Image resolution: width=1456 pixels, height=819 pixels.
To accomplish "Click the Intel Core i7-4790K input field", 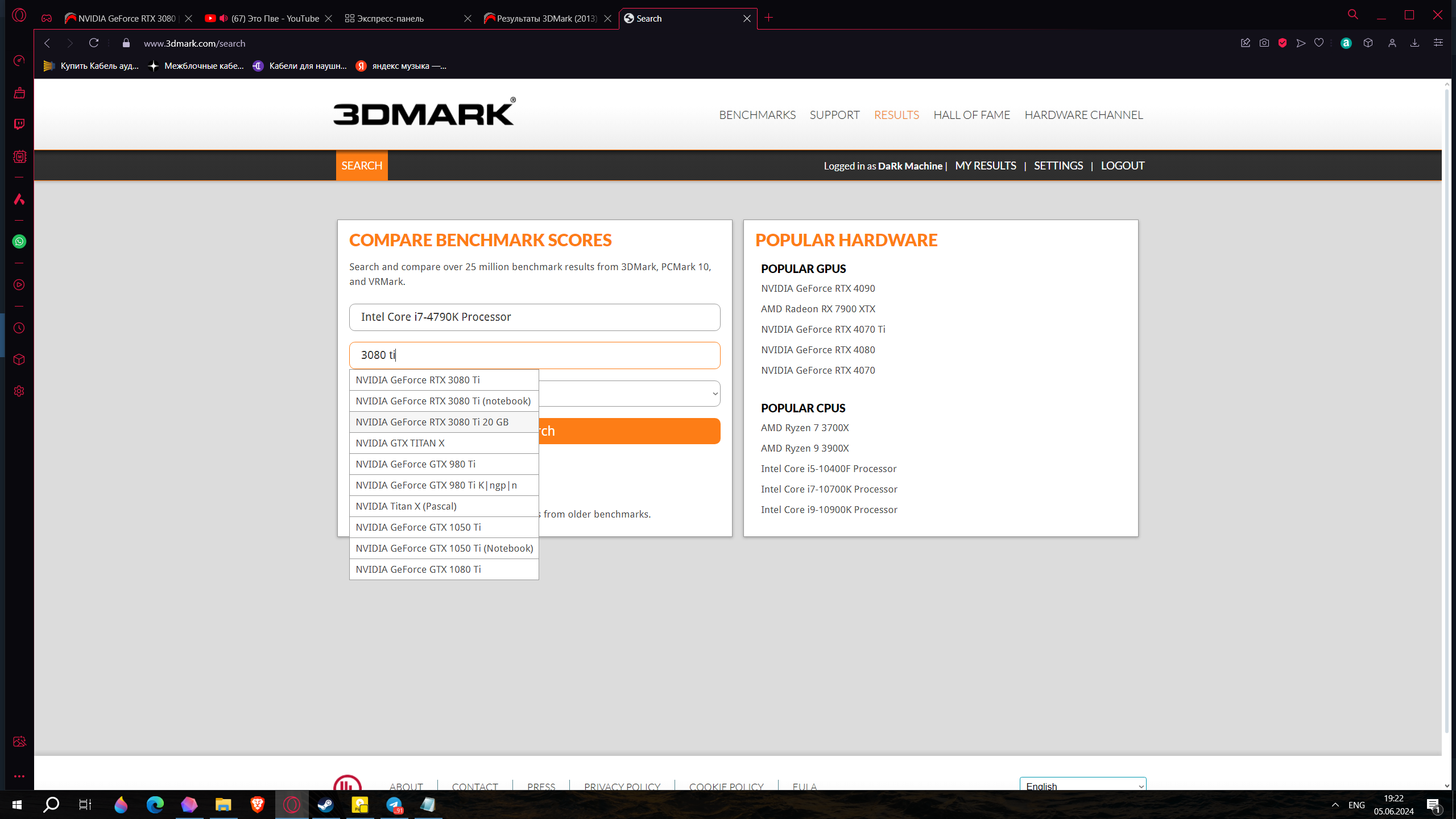I will coord(534,317).
